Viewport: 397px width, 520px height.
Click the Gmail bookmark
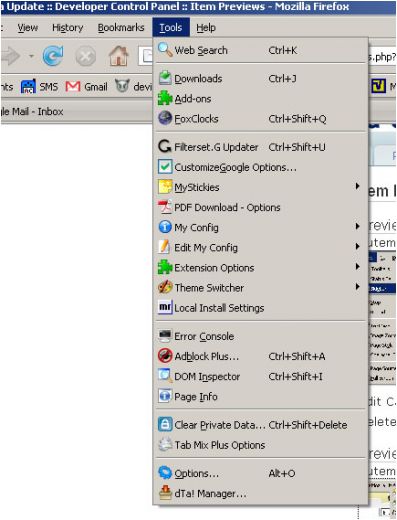(86, 87)
